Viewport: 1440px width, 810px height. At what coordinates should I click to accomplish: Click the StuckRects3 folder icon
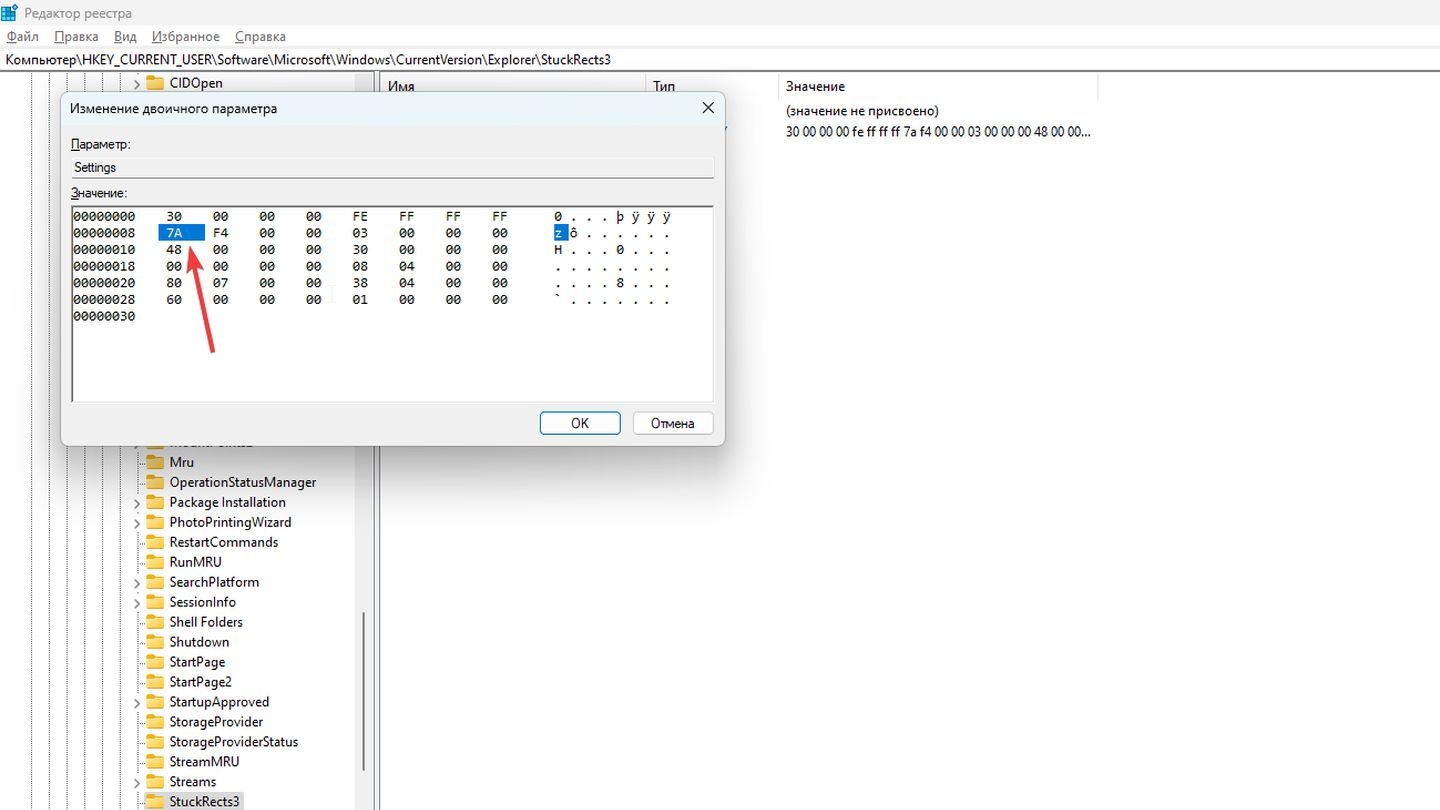[x=154, y=802]
